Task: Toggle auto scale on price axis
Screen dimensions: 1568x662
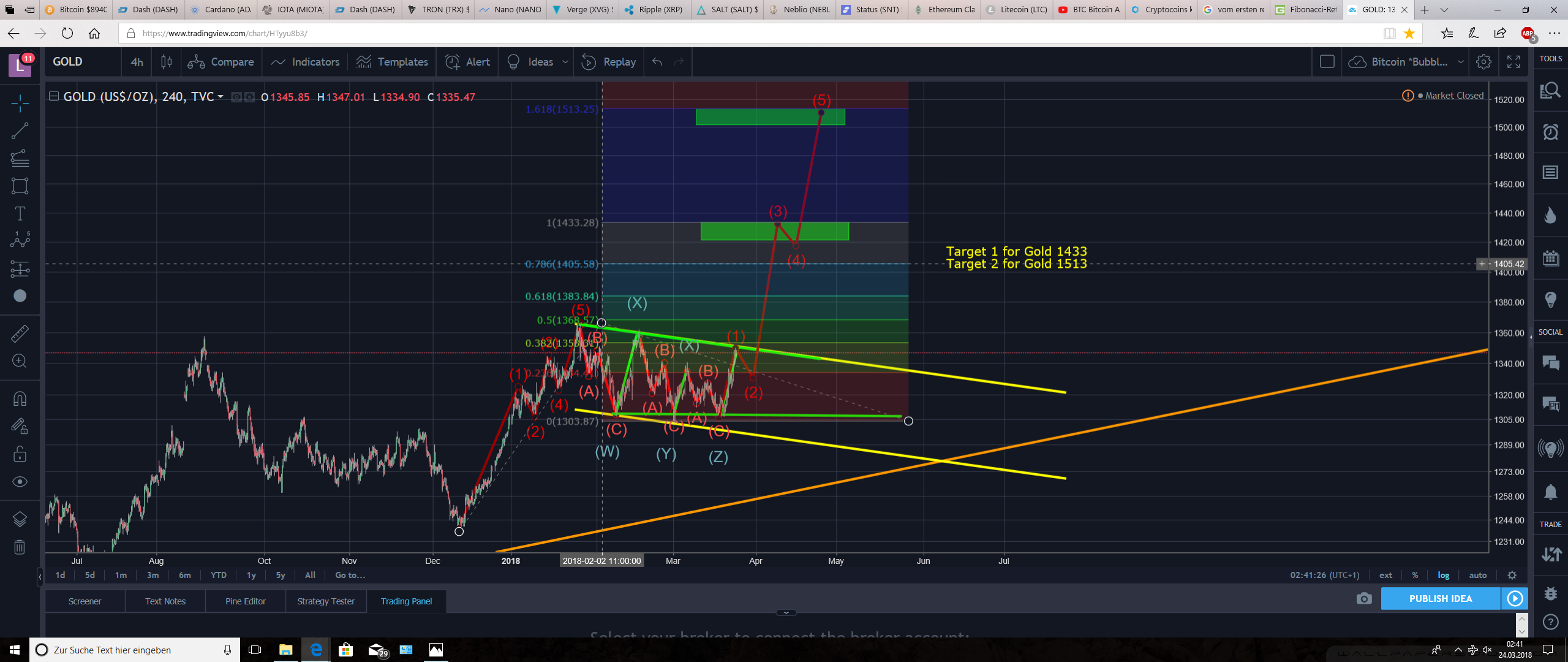Action: 1477,575
